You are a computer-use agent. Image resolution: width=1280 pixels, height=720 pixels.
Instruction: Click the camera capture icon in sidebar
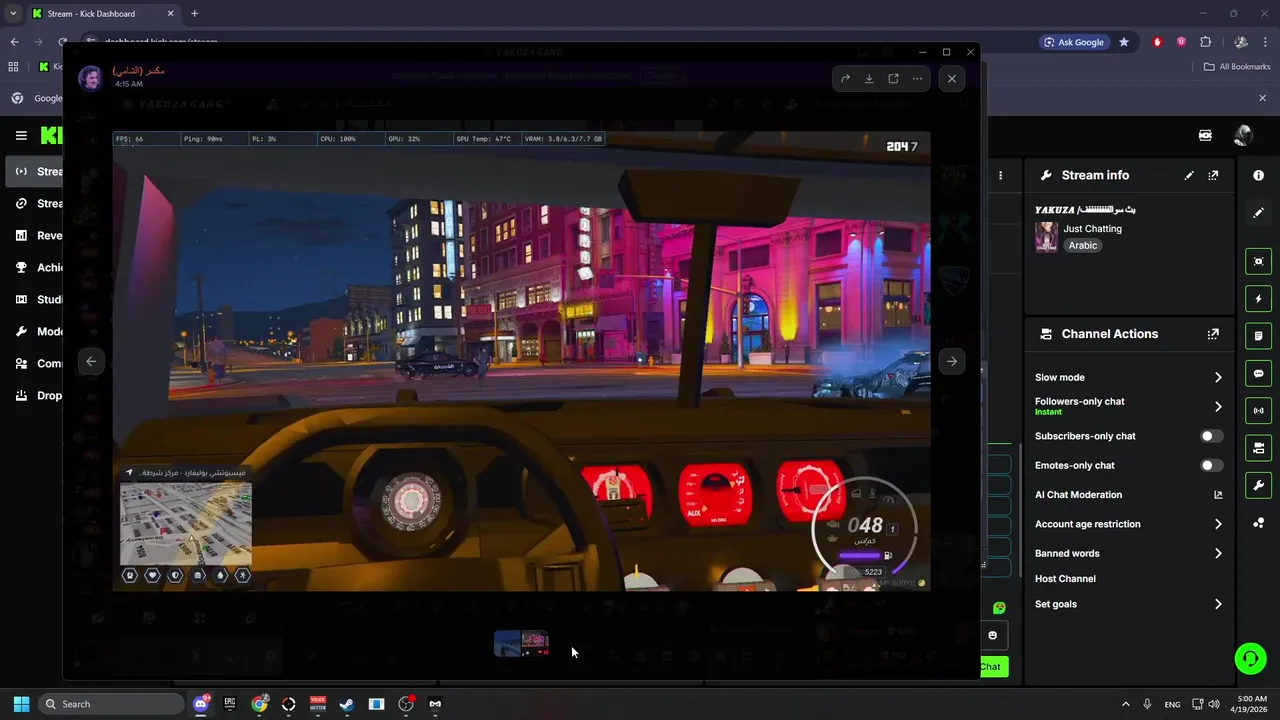coord(1258,261)
